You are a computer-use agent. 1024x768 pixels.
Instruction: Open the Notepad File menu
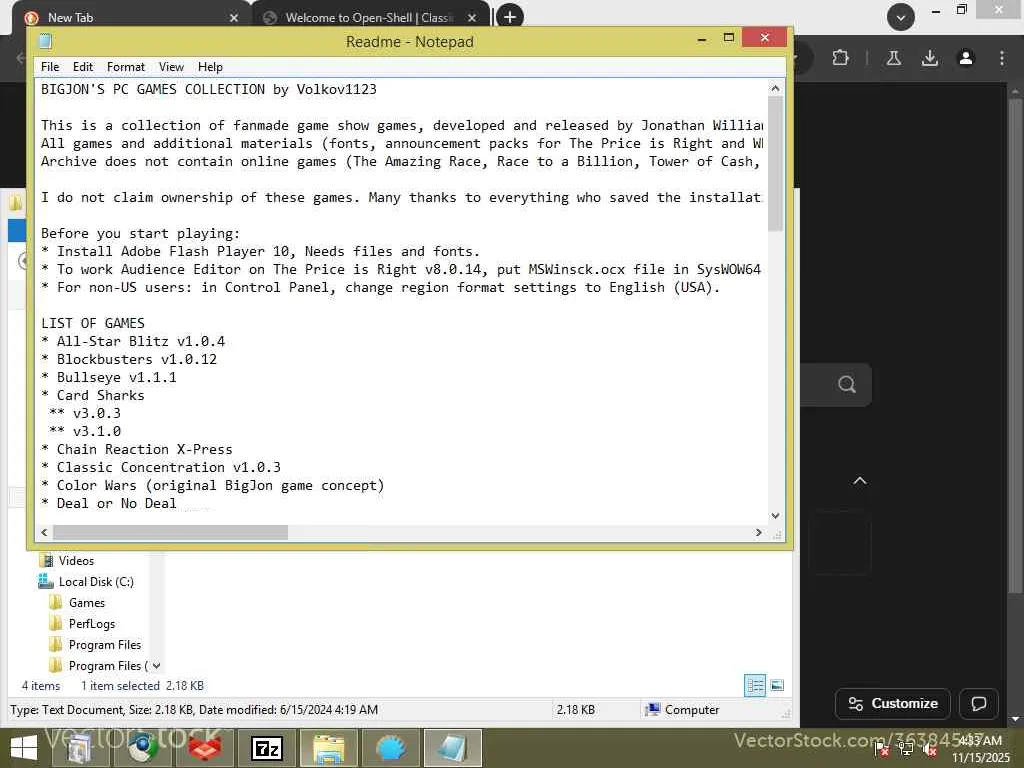50,67
